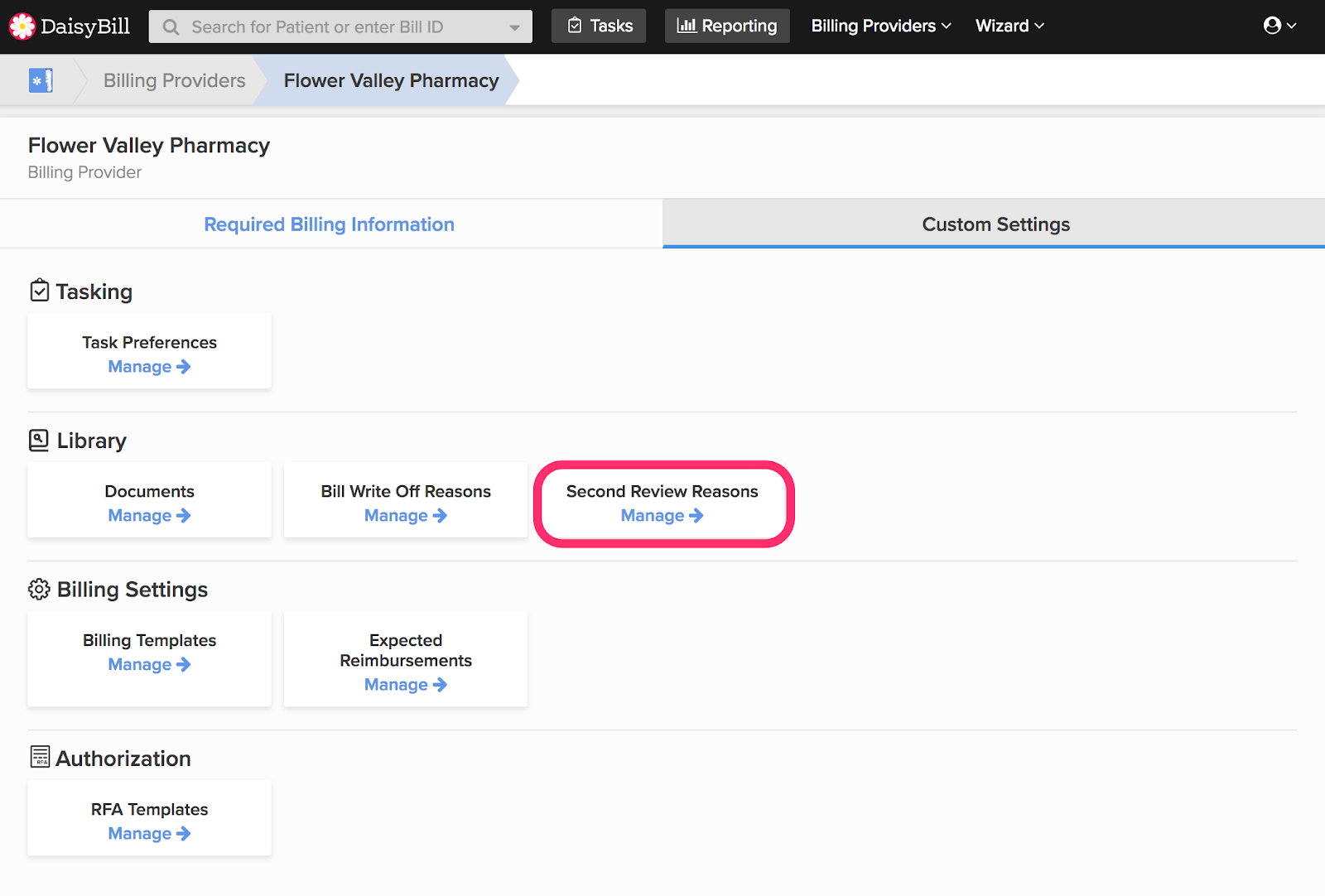Screen dimensions: 1325x896
Task: Manage Expected Reimbursements
Action: (x=406, y=685)
